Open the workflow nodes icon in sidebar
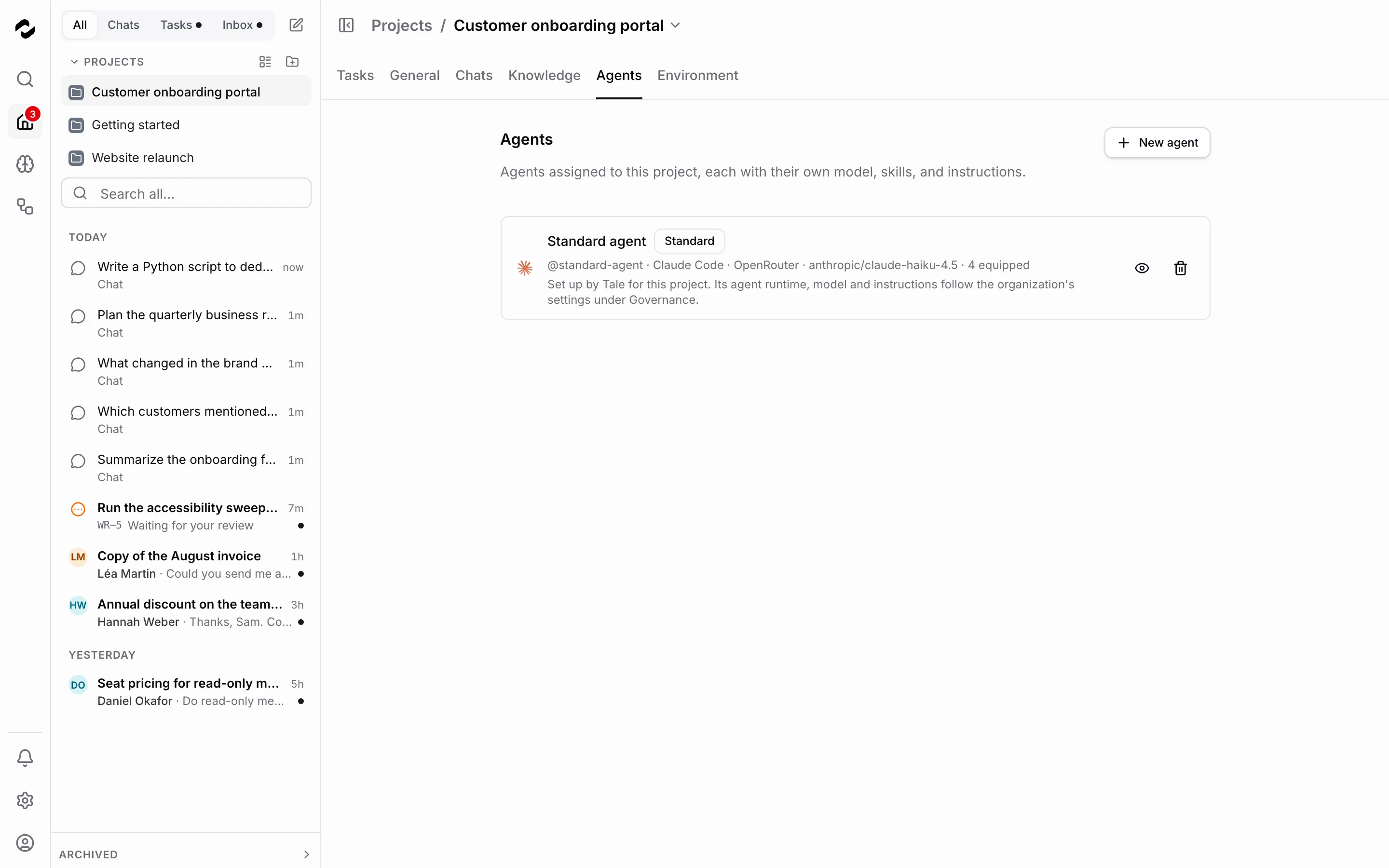 point(25,207)
